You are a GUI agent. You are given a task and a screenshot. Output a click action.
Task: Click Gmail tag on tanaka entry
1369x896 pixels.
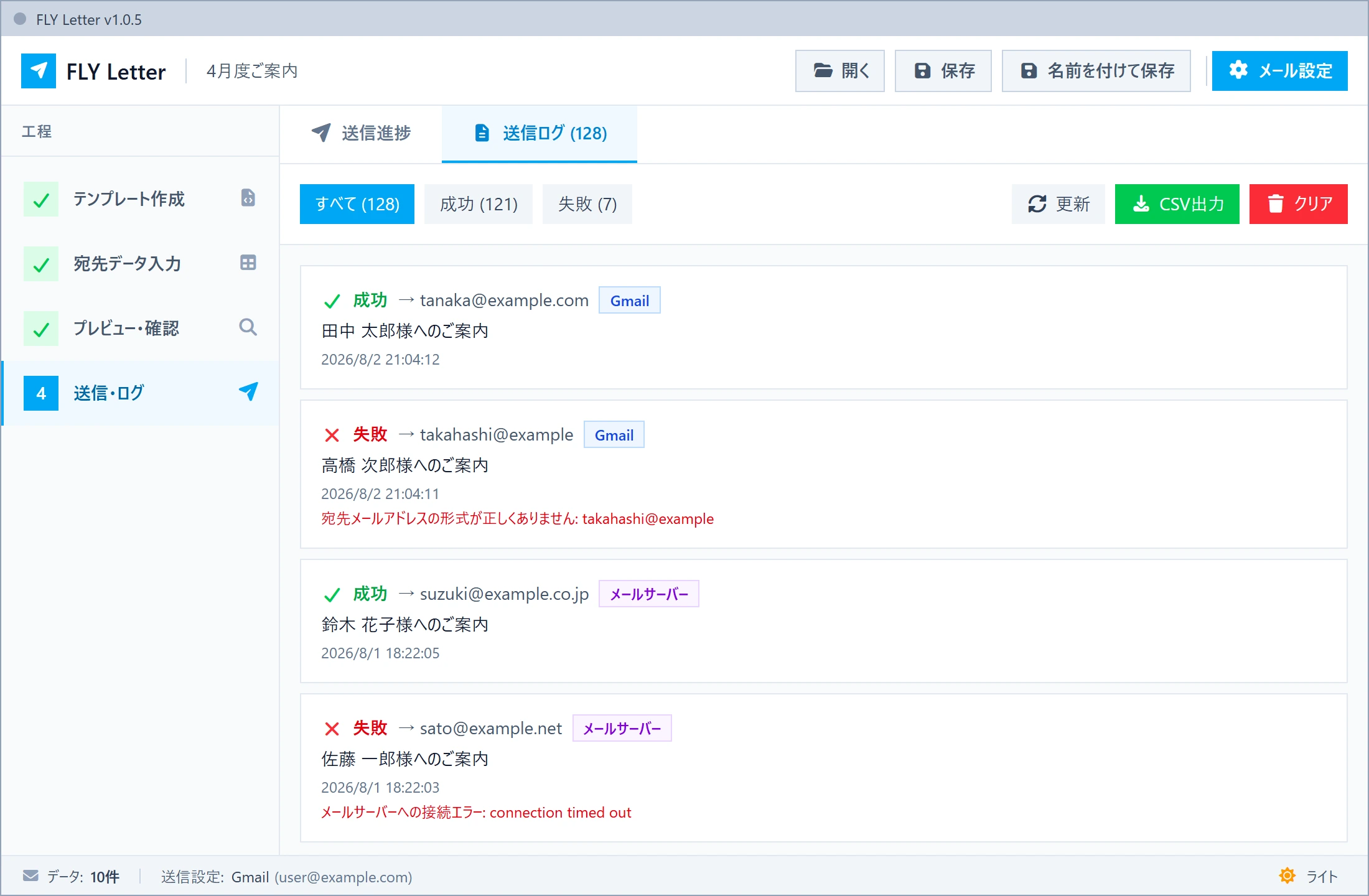[x=629, y=301]
